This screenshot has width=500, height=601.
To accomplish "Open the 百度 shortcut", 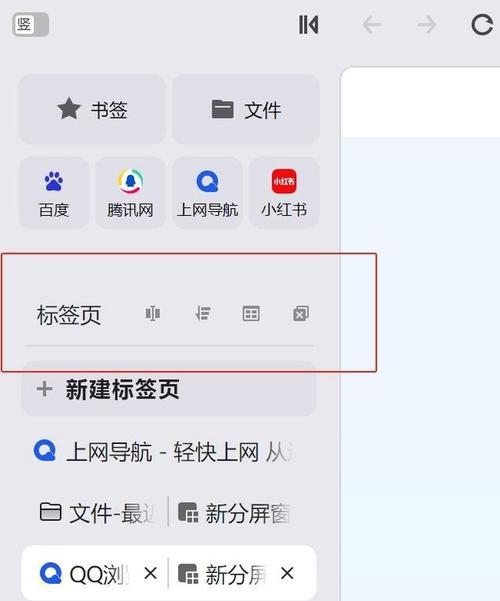I will point(54,193).
